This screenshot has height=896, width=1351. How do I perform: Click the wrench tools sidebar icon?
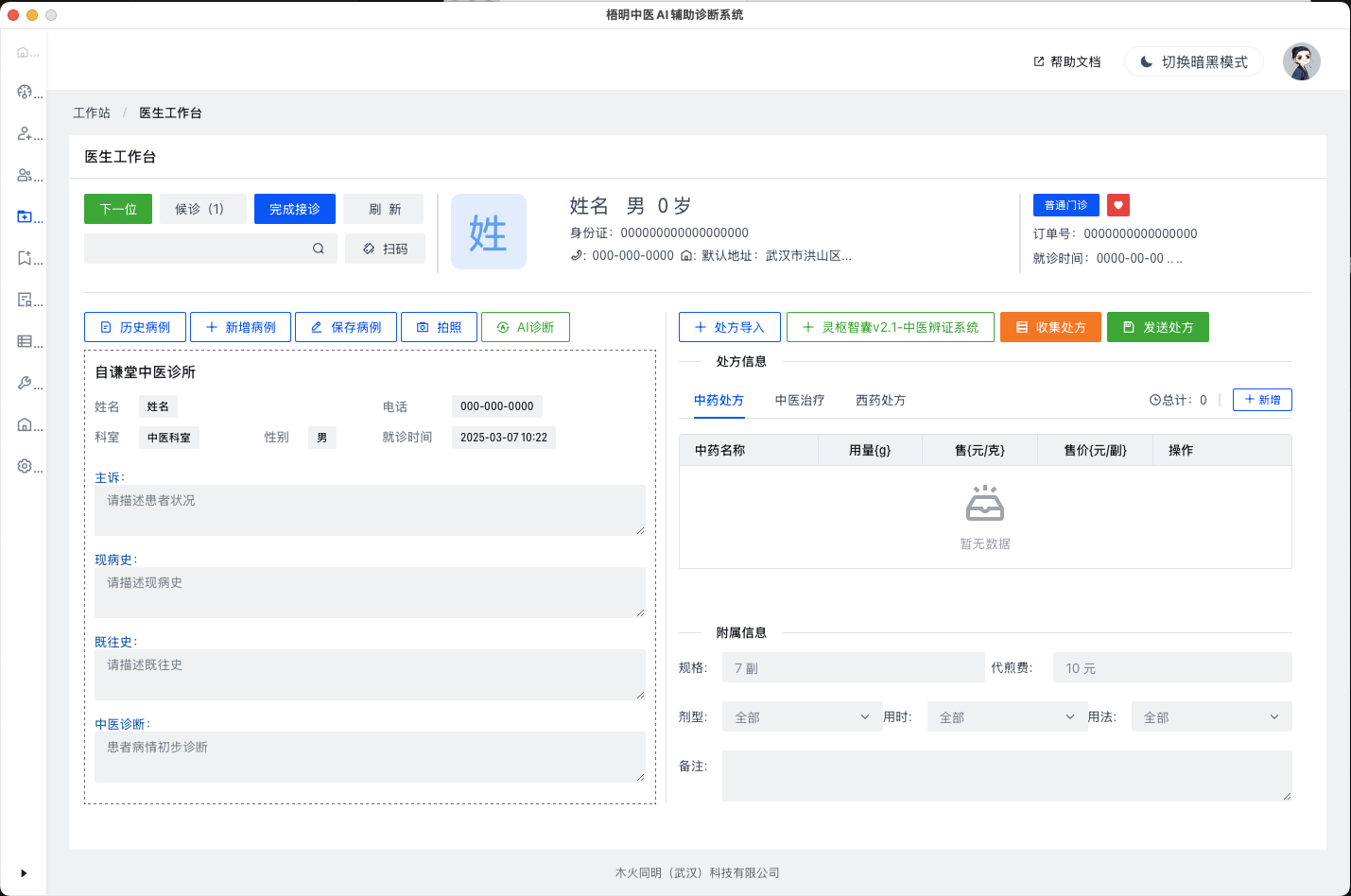[x=25, y=383]
